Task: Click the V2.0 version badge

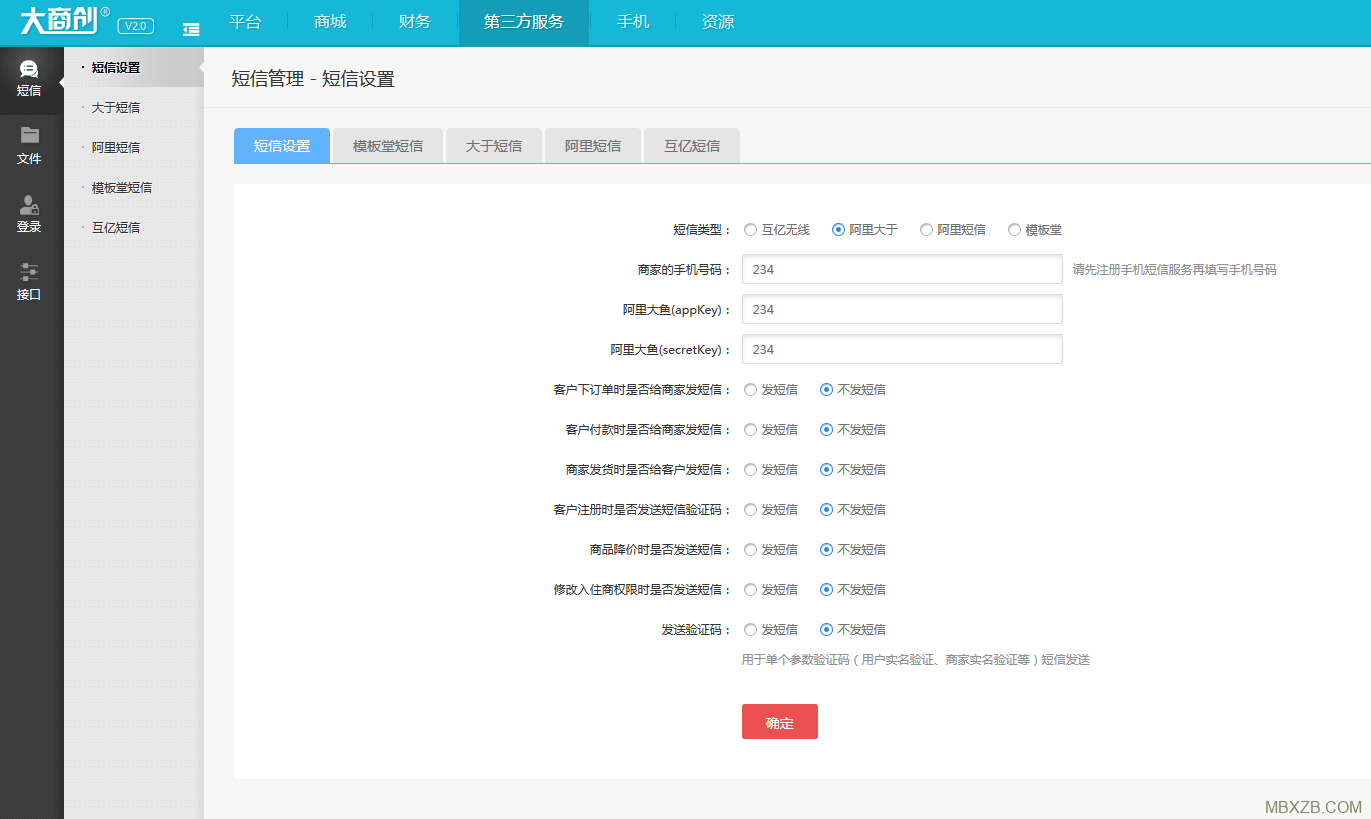Action: [x=135, y=26]
